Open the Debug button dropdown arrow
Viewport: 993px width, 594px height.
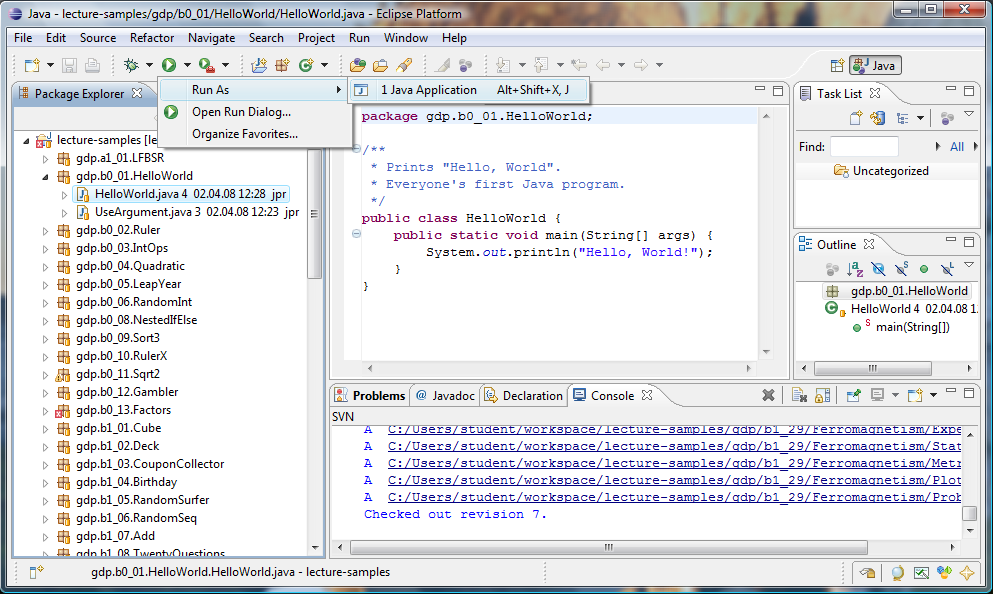[149, 65]
